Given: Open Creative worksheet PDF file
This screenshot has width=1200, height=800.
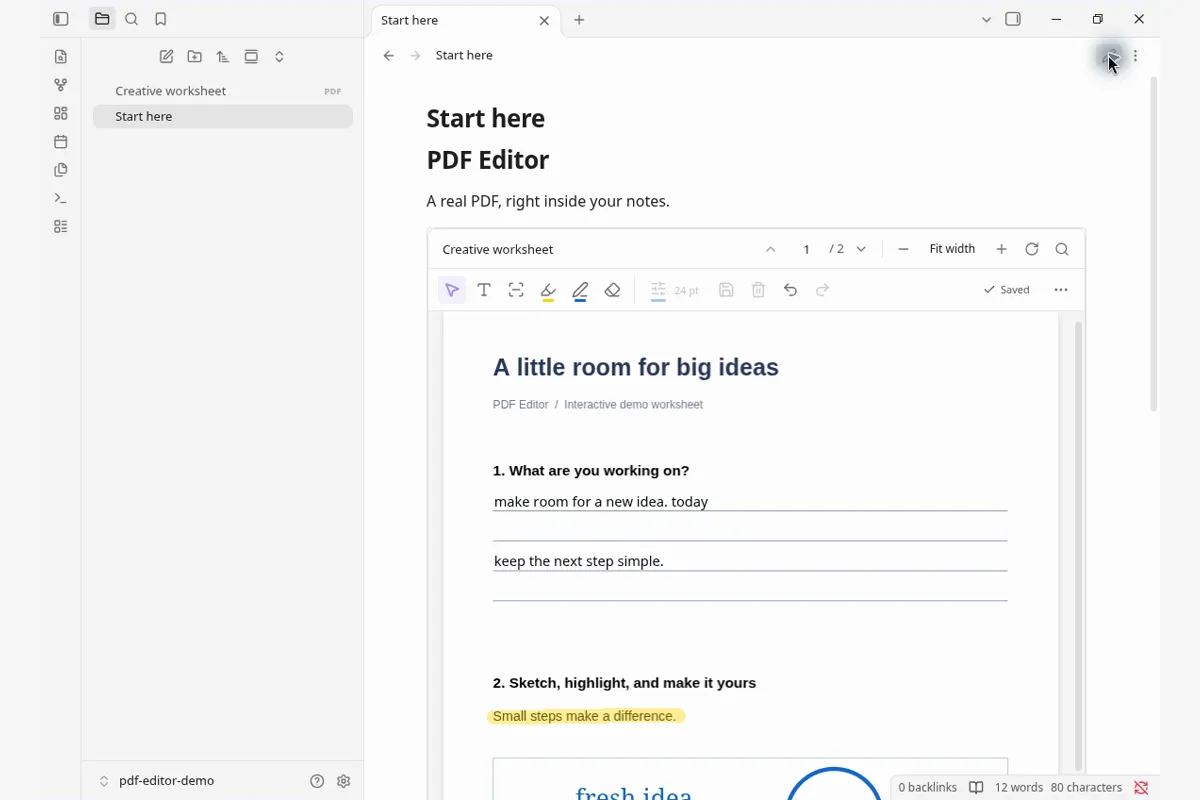Looking at the screenshot, I should pos(222,91).
